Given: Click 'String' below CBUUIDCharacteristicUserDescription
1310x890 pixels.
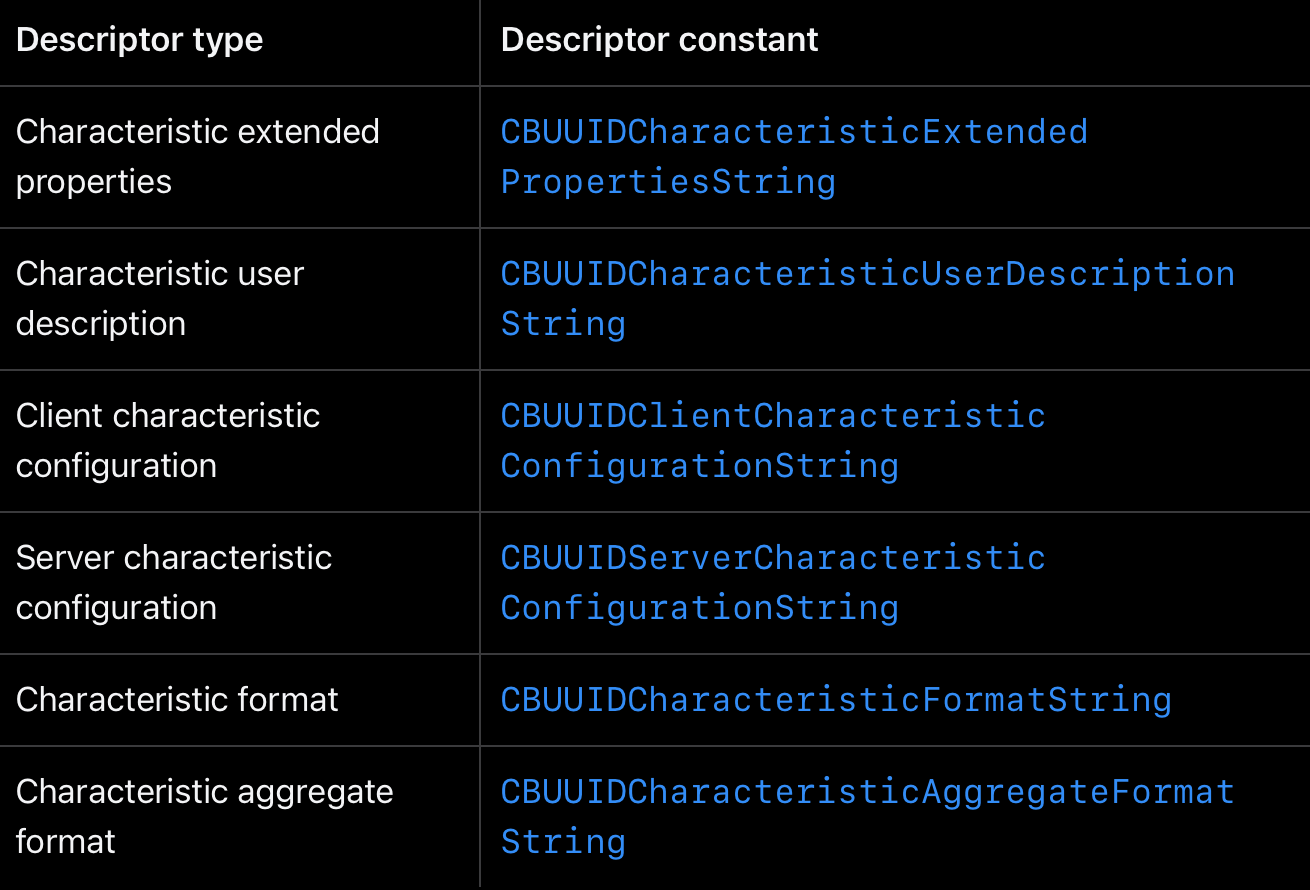Looking at the screenshot, I should tap(563, 324).
